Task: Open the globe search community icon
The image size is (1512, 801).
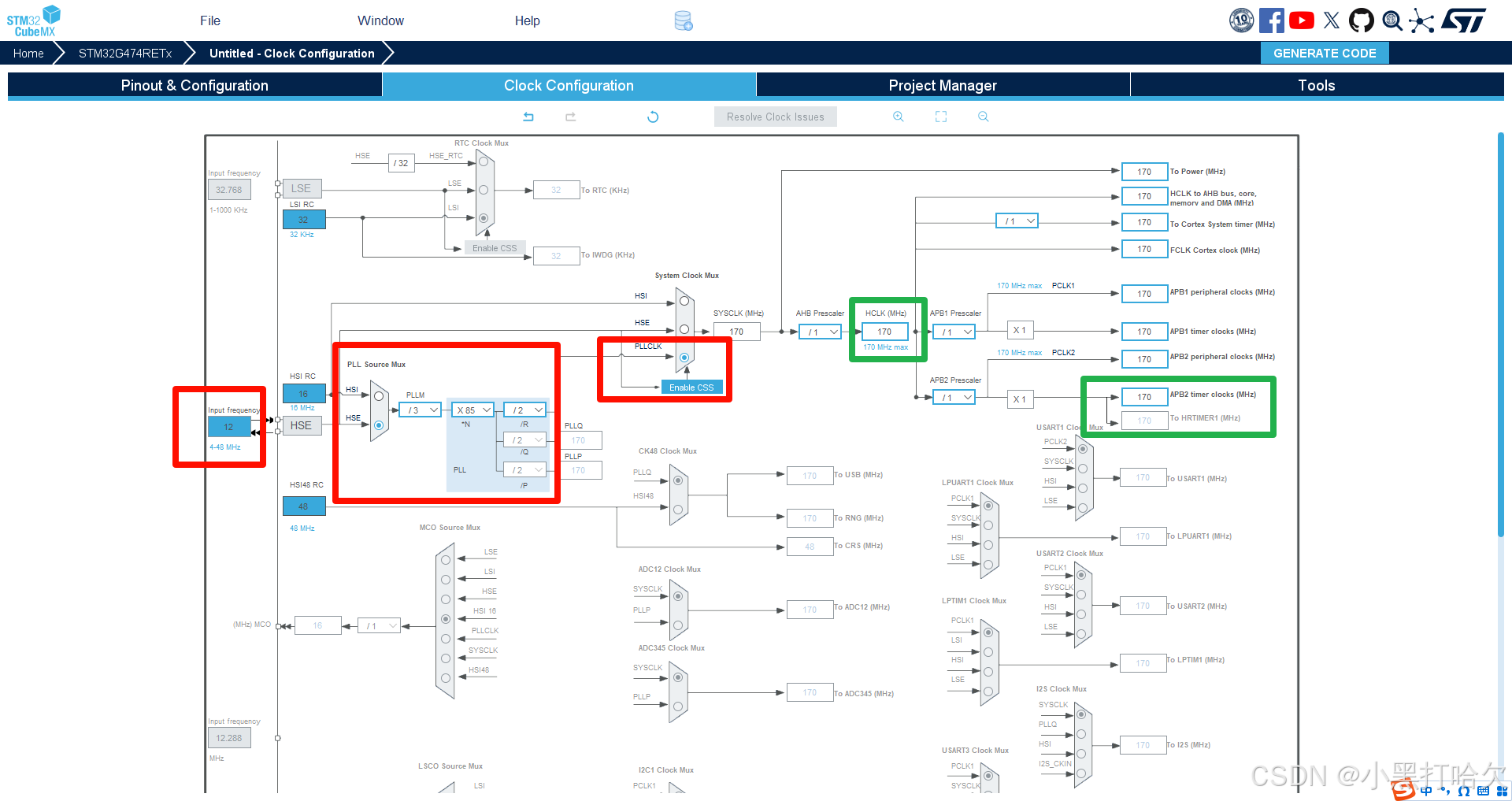Action: pyautogui.click(x=1392, y=20)
